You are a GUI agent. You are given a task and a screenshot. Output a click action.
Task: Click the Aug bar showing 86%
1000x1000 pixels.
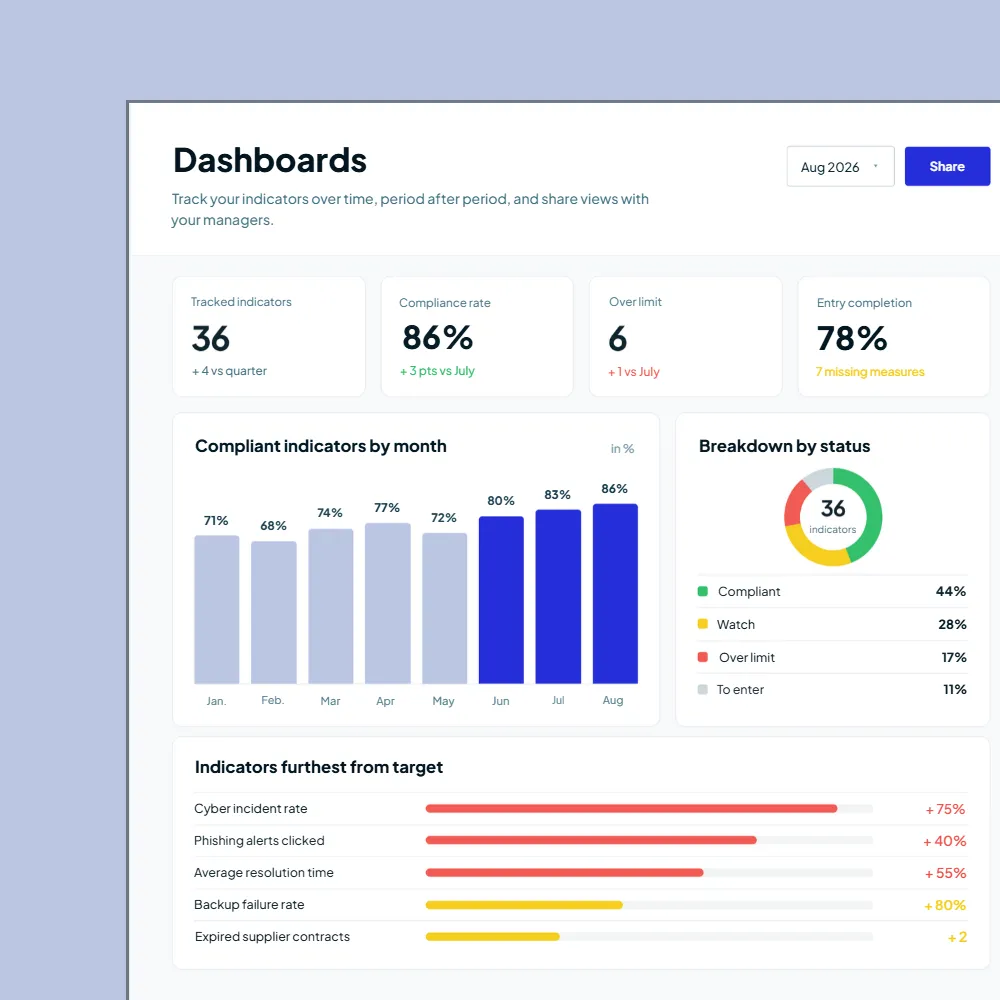click(615, 593)
